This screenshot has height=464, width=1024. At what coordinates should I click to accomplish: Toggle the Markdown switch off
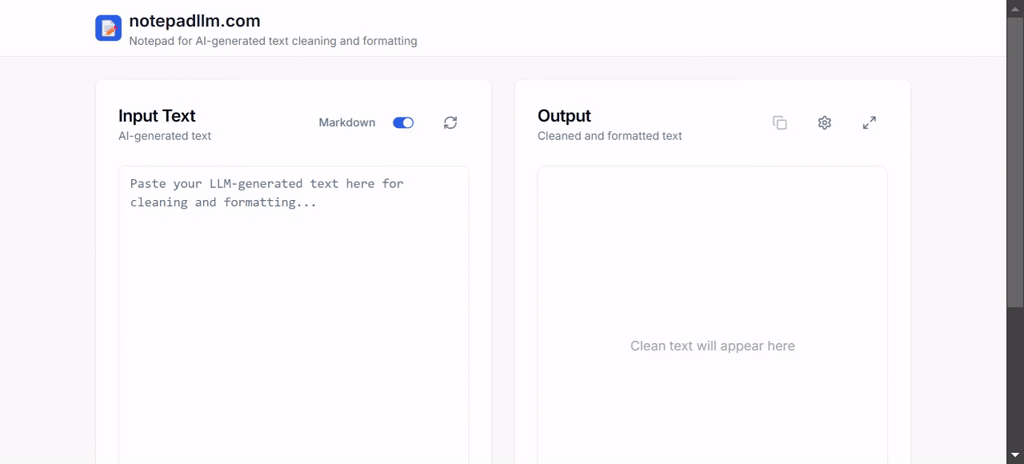403,123
